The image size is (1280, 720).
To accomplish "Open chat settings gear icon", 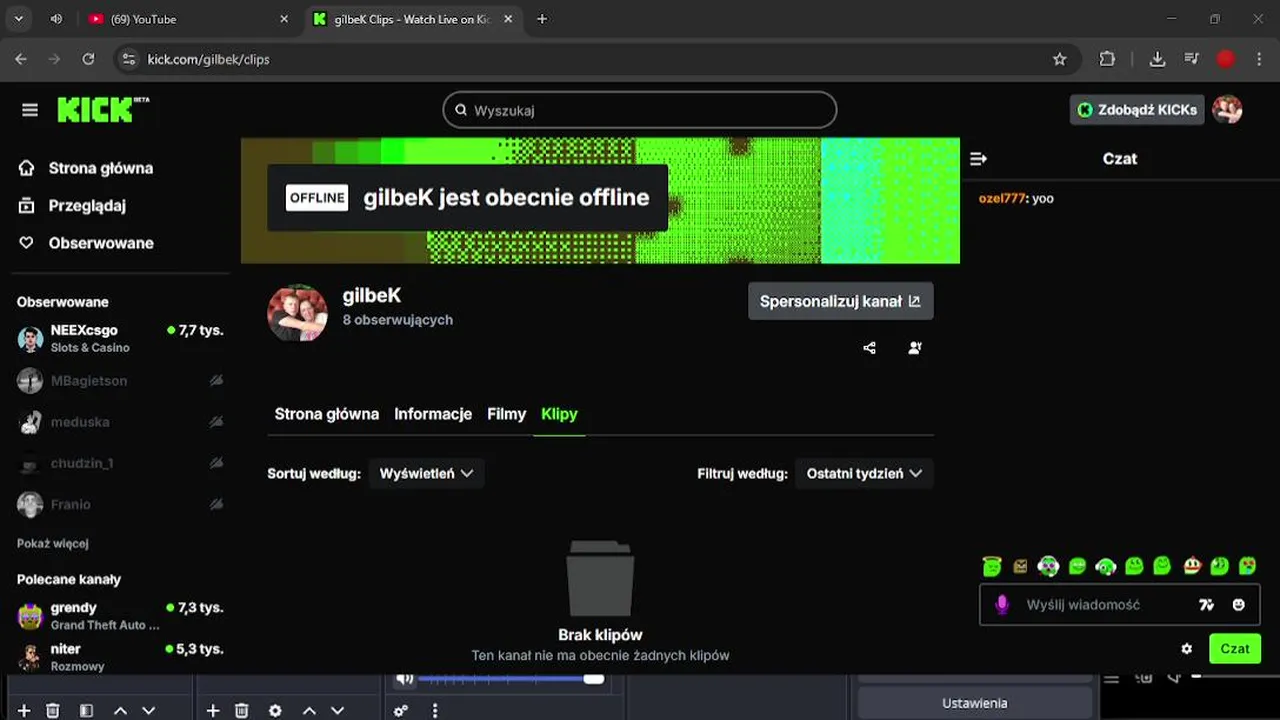I will [1187, 649].
